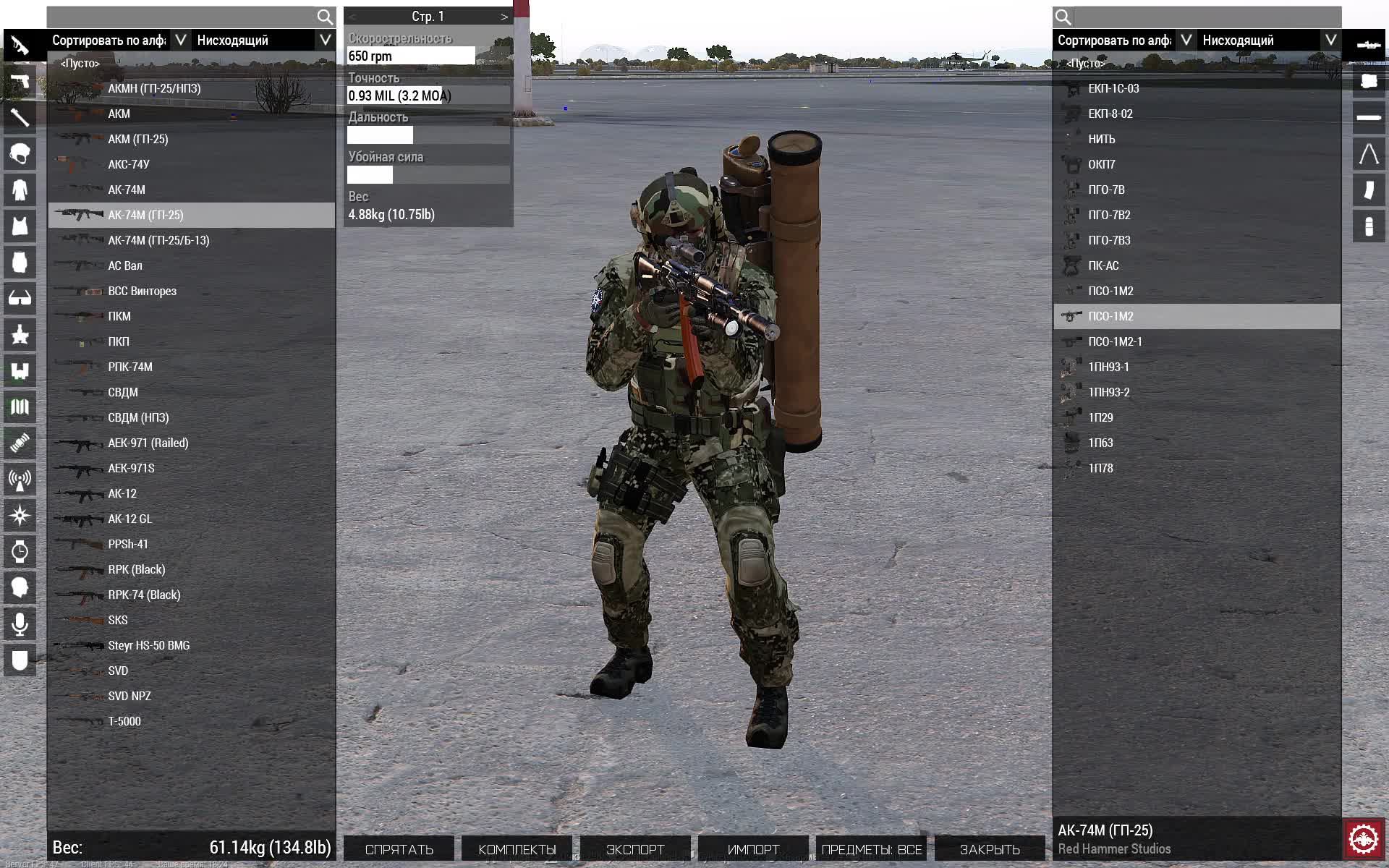Click the left panel search magnifier

pyautogui.click(x=325, y=17)
